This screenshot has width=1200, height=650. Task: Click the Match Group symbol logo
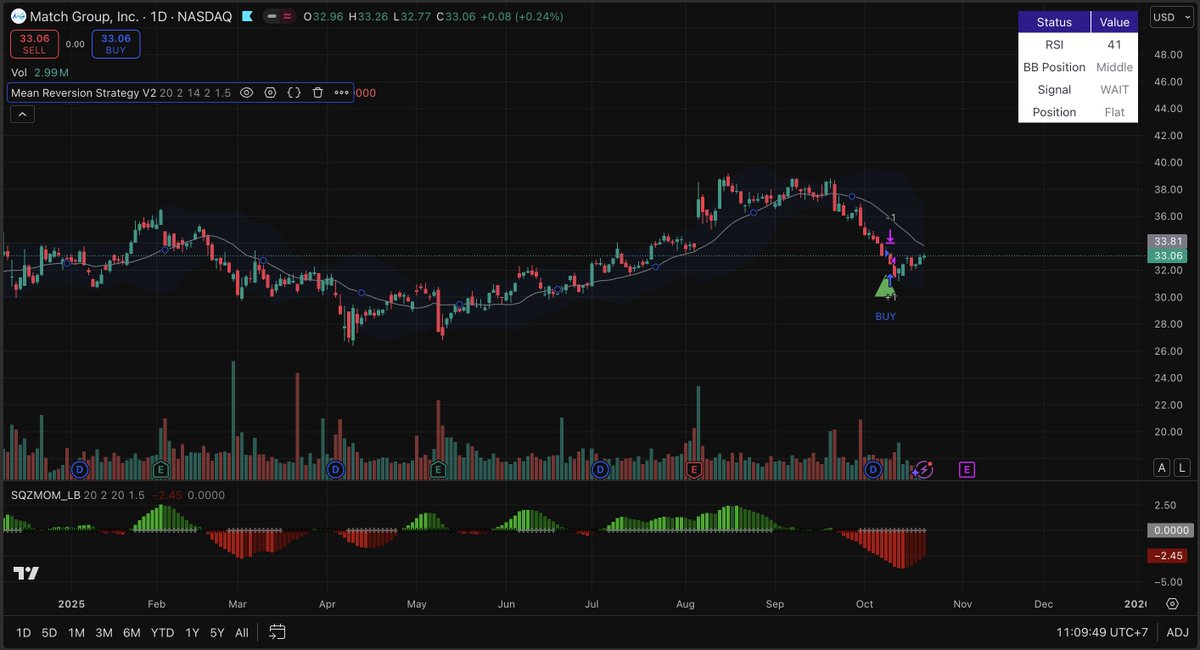(18, 17)
